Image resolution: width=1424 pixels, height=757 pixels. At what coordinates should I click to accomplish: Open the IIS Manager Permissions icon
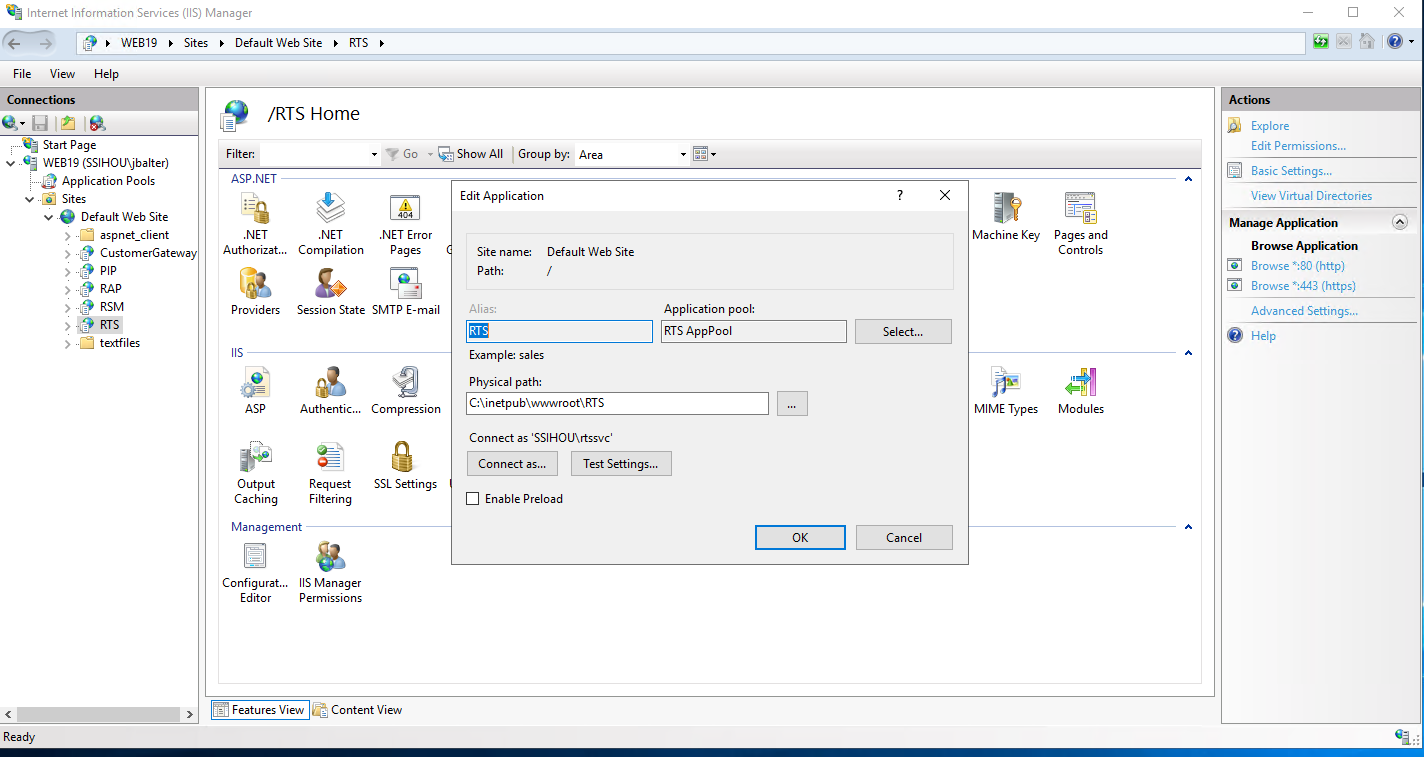click(330, 556)
